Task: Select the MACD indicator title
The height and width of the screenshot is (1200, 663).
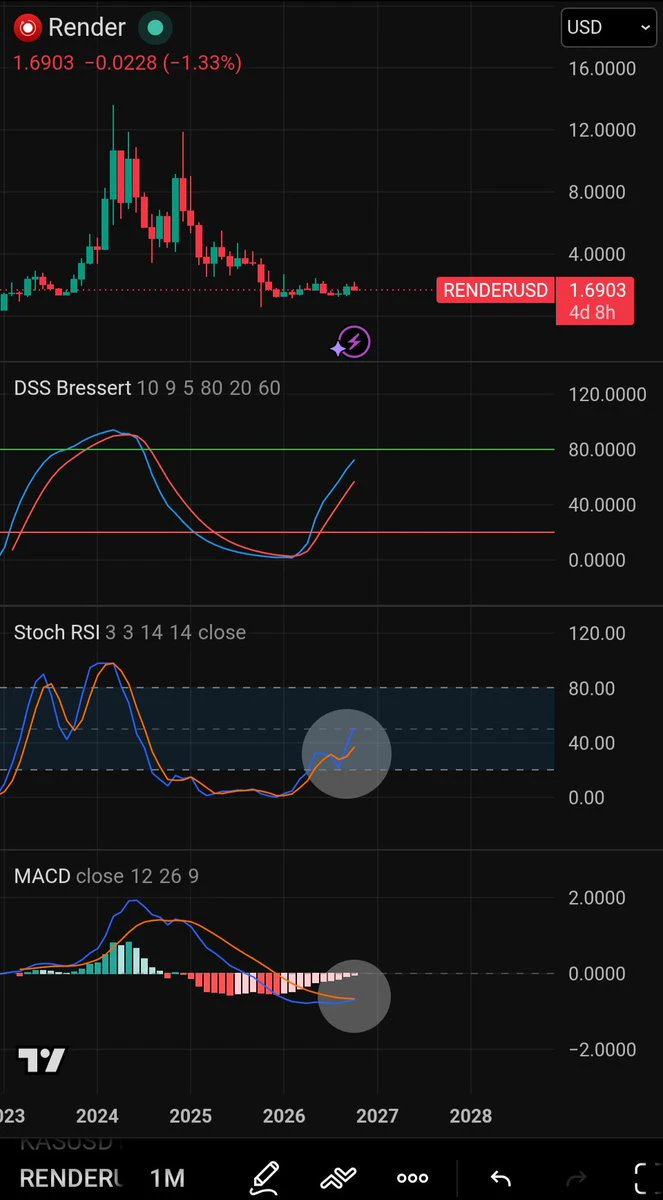Action: pos(42,876)
